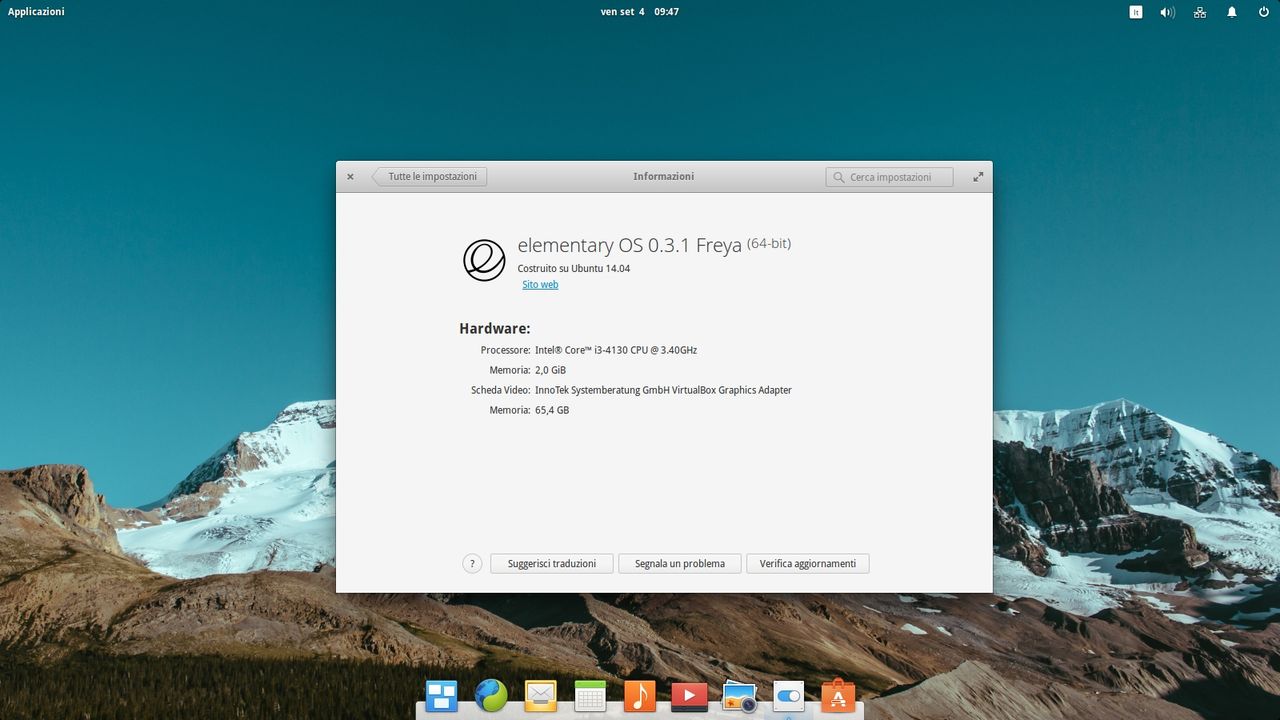Open the Calendar app from dock
This screenshot has height=720, width=1280.
tap(590, 695)
